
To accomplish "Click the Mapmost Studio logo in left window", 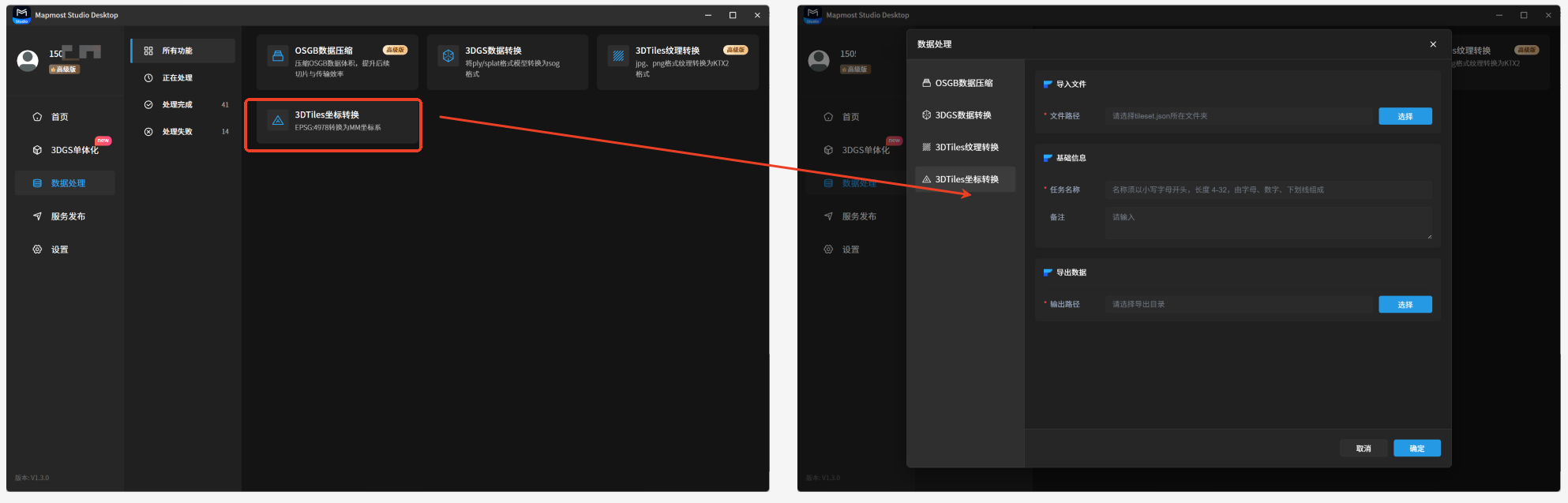I will [21, 15].
